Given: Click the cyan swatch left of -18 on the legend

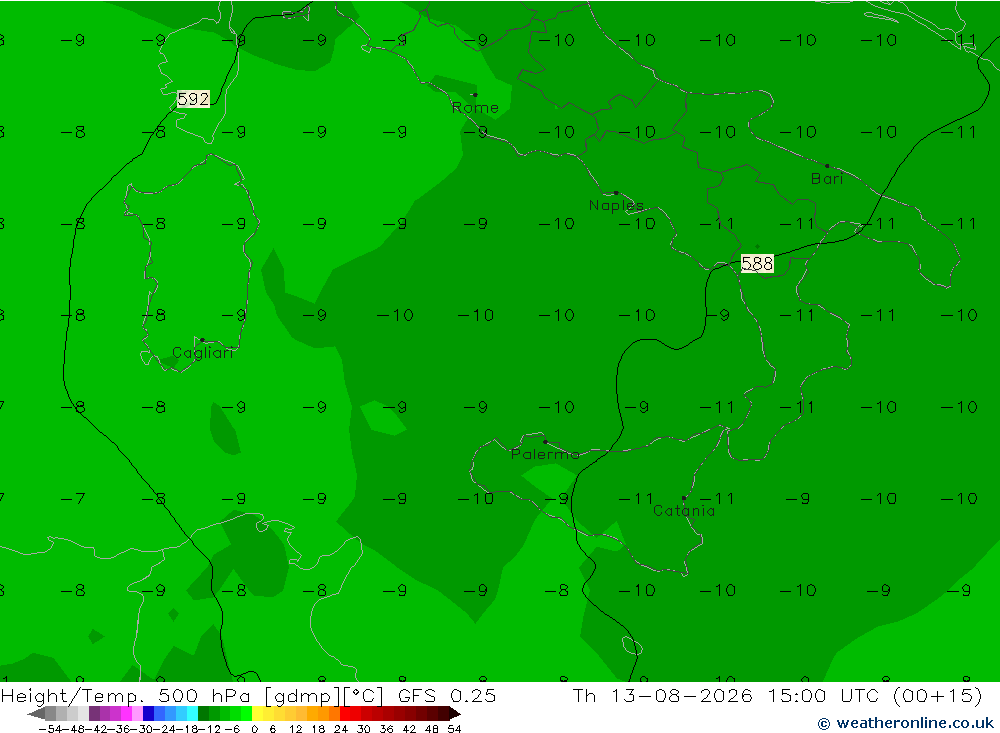Looking at the screenshot, I should 192,713.
